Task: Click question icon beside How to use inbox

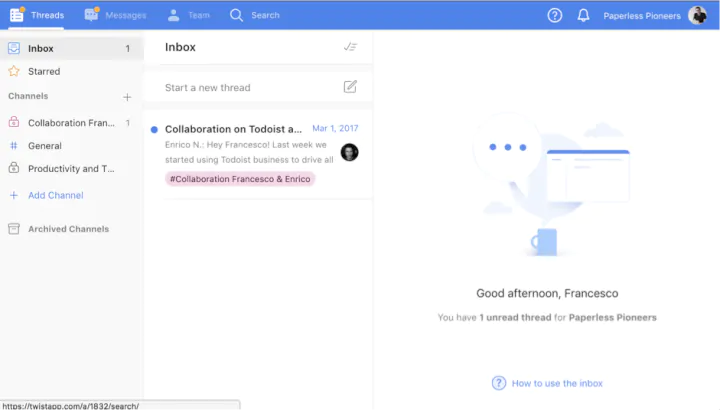Action: coord(499,383)
